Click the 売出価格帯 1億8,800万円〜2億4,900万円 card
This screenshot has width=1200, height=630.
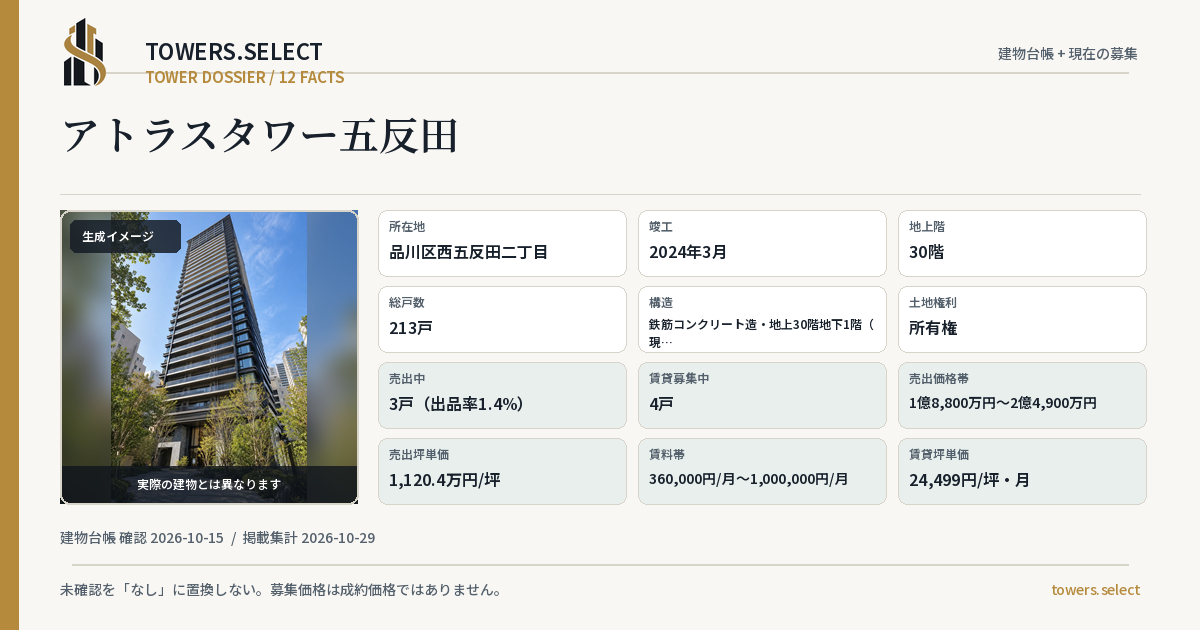(x=1022, y=395)
